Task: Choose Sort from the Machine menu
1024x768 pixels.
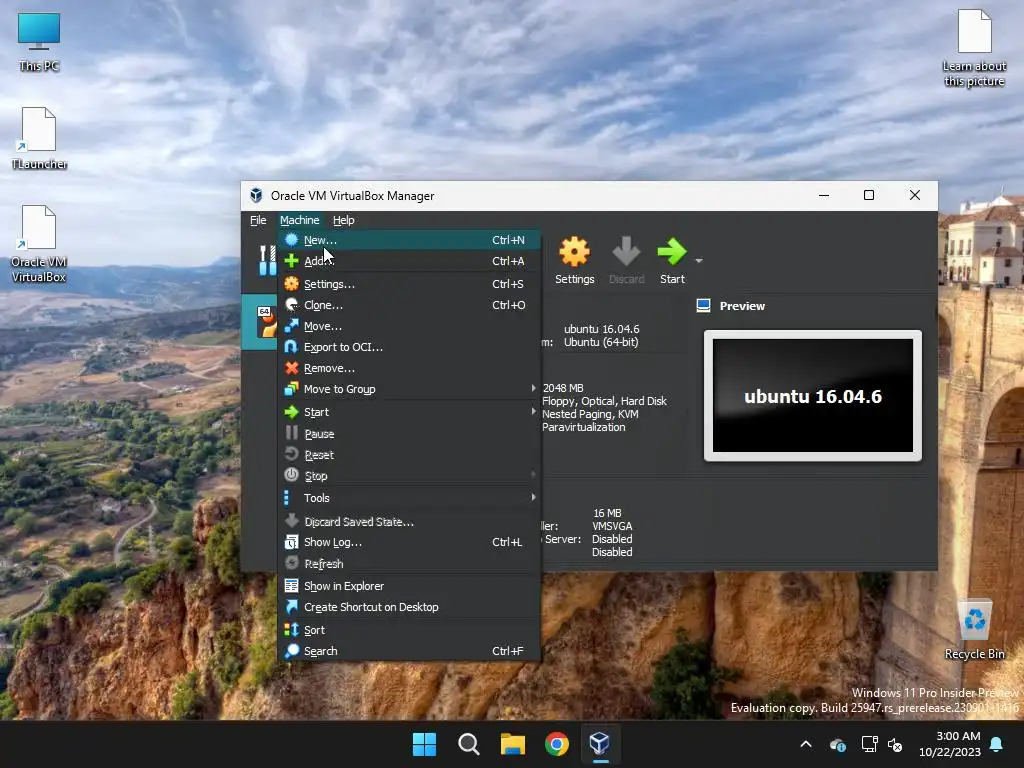Action: coord(409,630)
